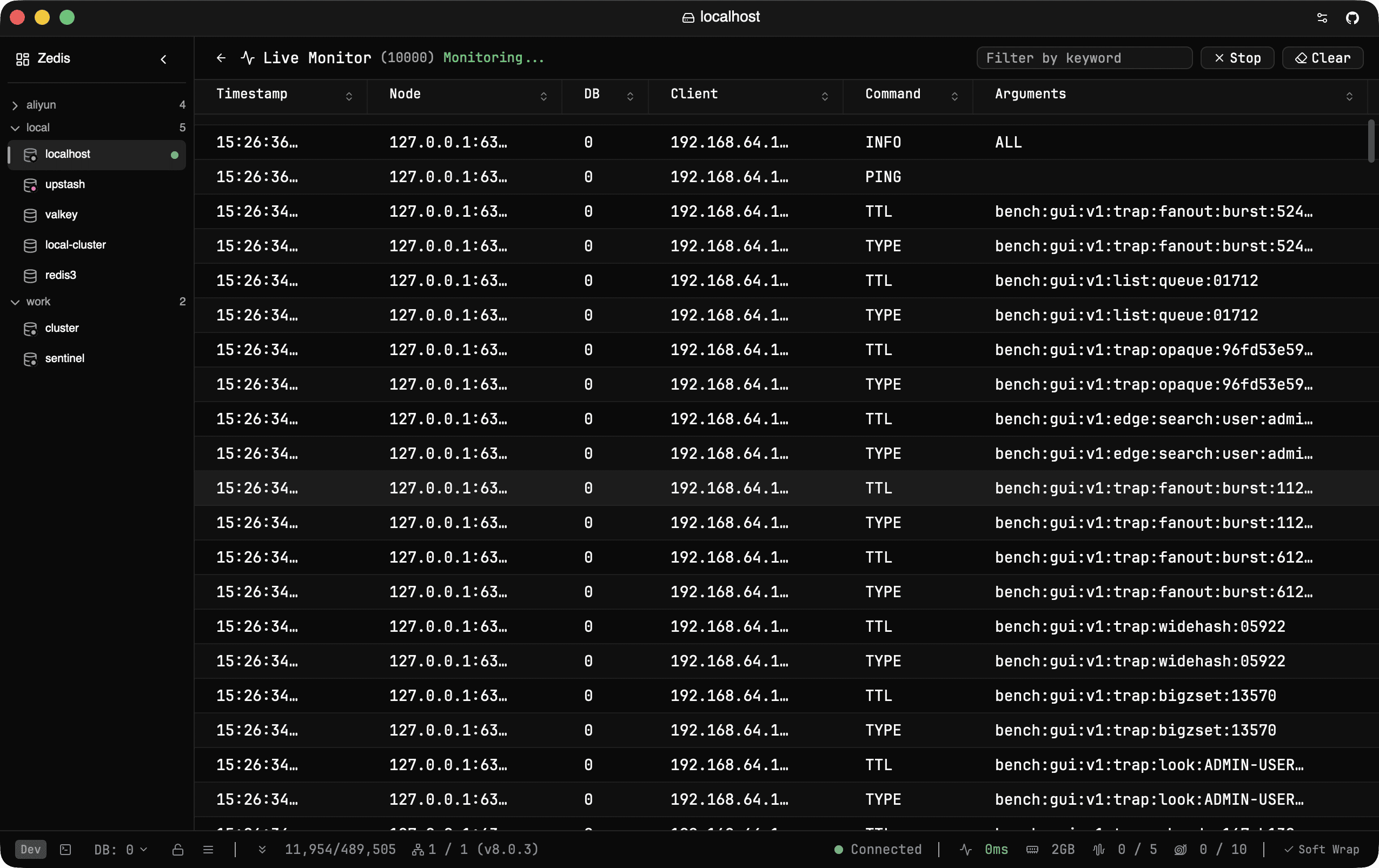Click the table vertical scrollbar thumb
This screenshot has width=1379, height=868.
pos(1370,141)
